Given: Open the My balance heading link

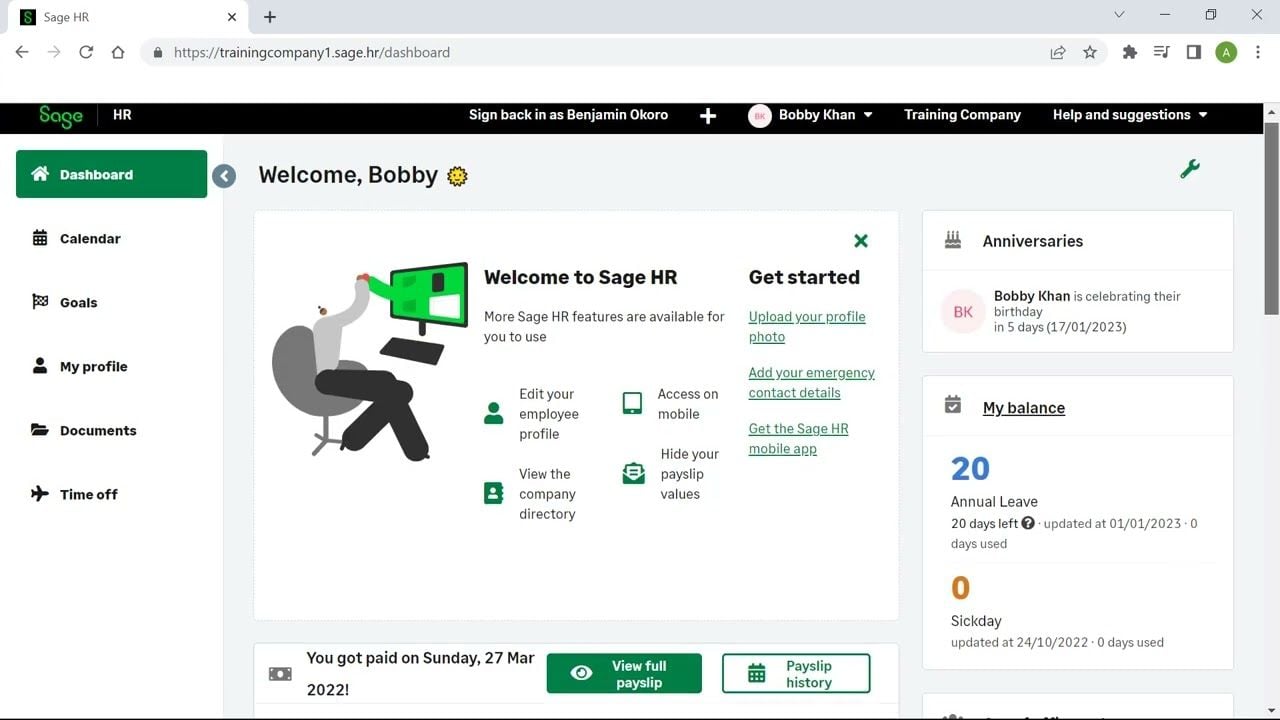Looking at the screenshot, I should (1023, 408).
